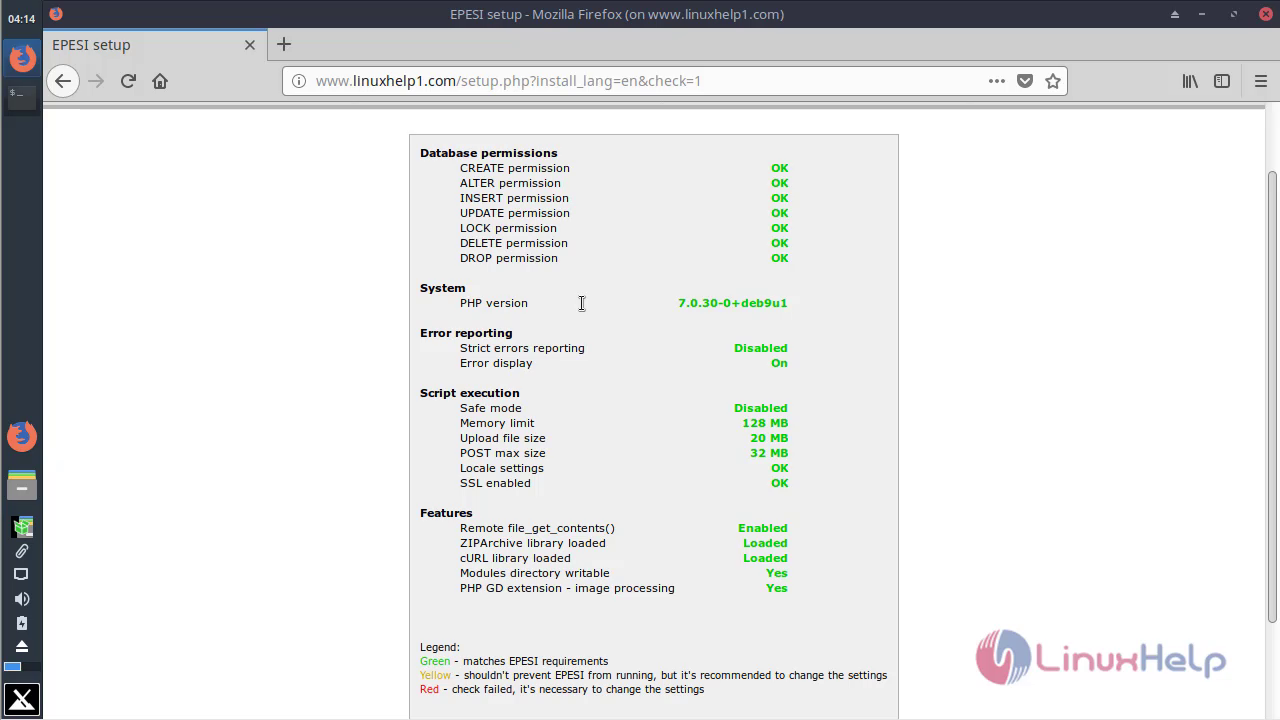
Task: Toggle the Firefox sidebar view
Action: 1222,81
